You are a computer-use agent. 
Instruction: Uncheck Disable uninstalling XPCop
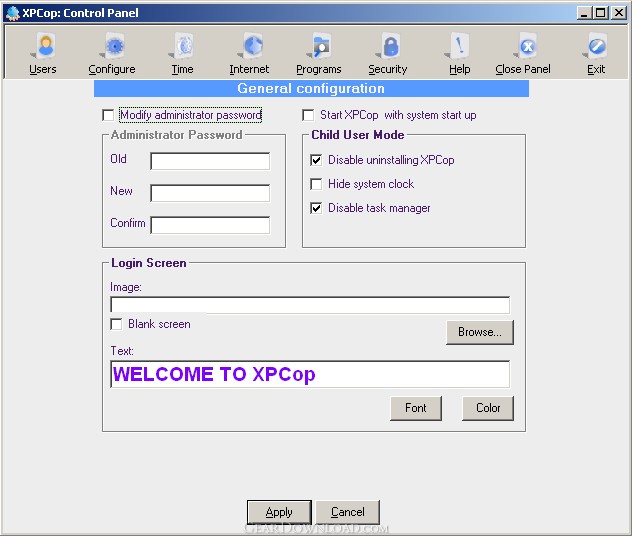tap(316, 160)
